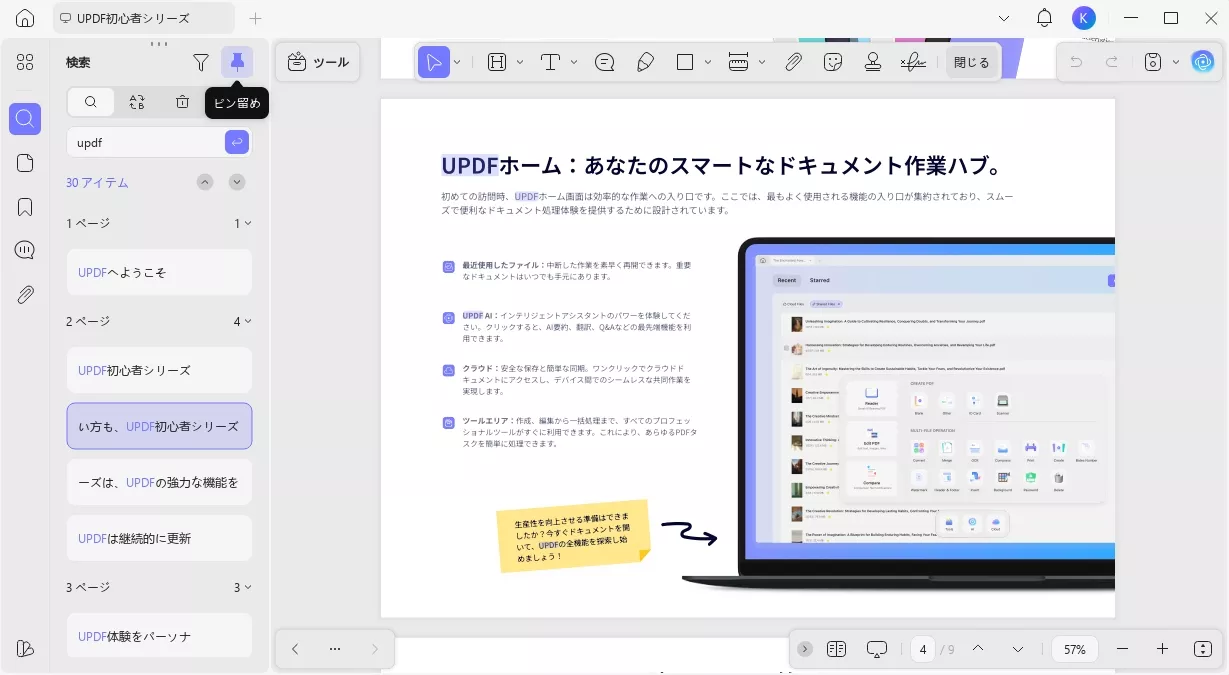Select the attach file paperclip tool
This screenshot has height=675, width=1229.
[793, 62]
